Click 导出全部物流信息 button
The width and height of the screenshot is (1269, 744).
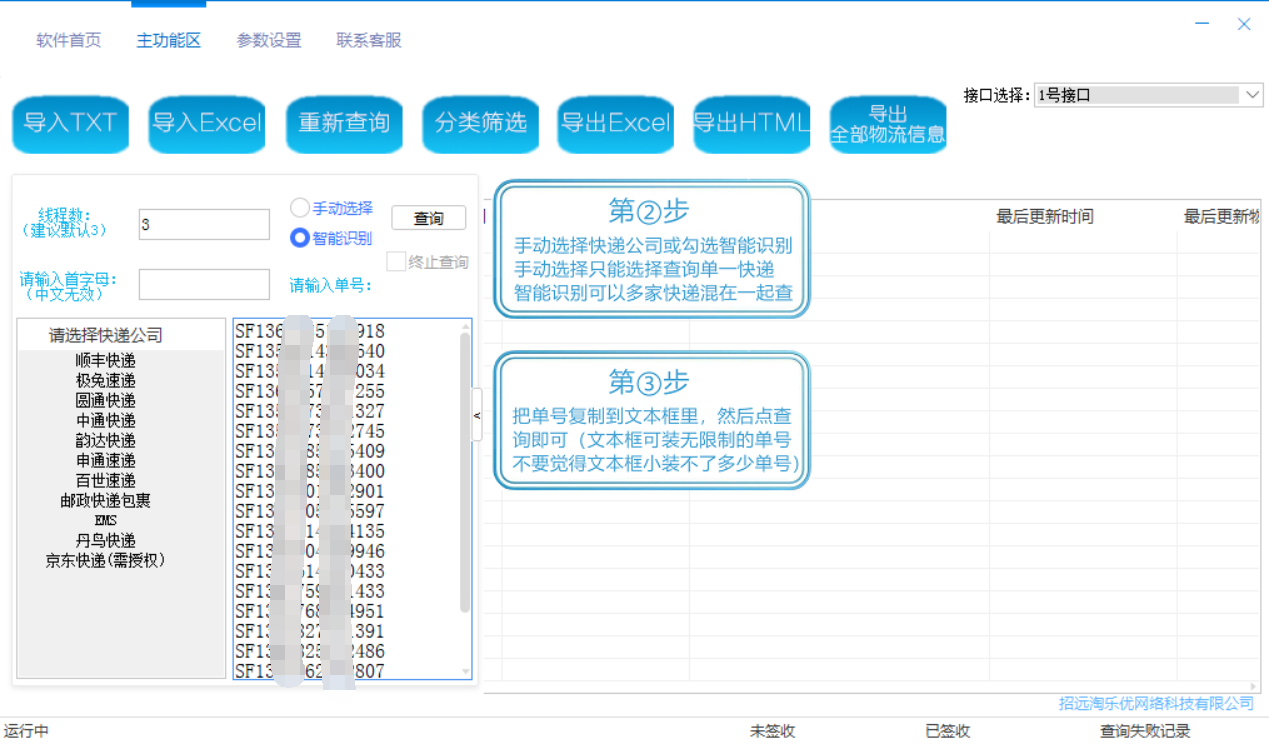888,124
